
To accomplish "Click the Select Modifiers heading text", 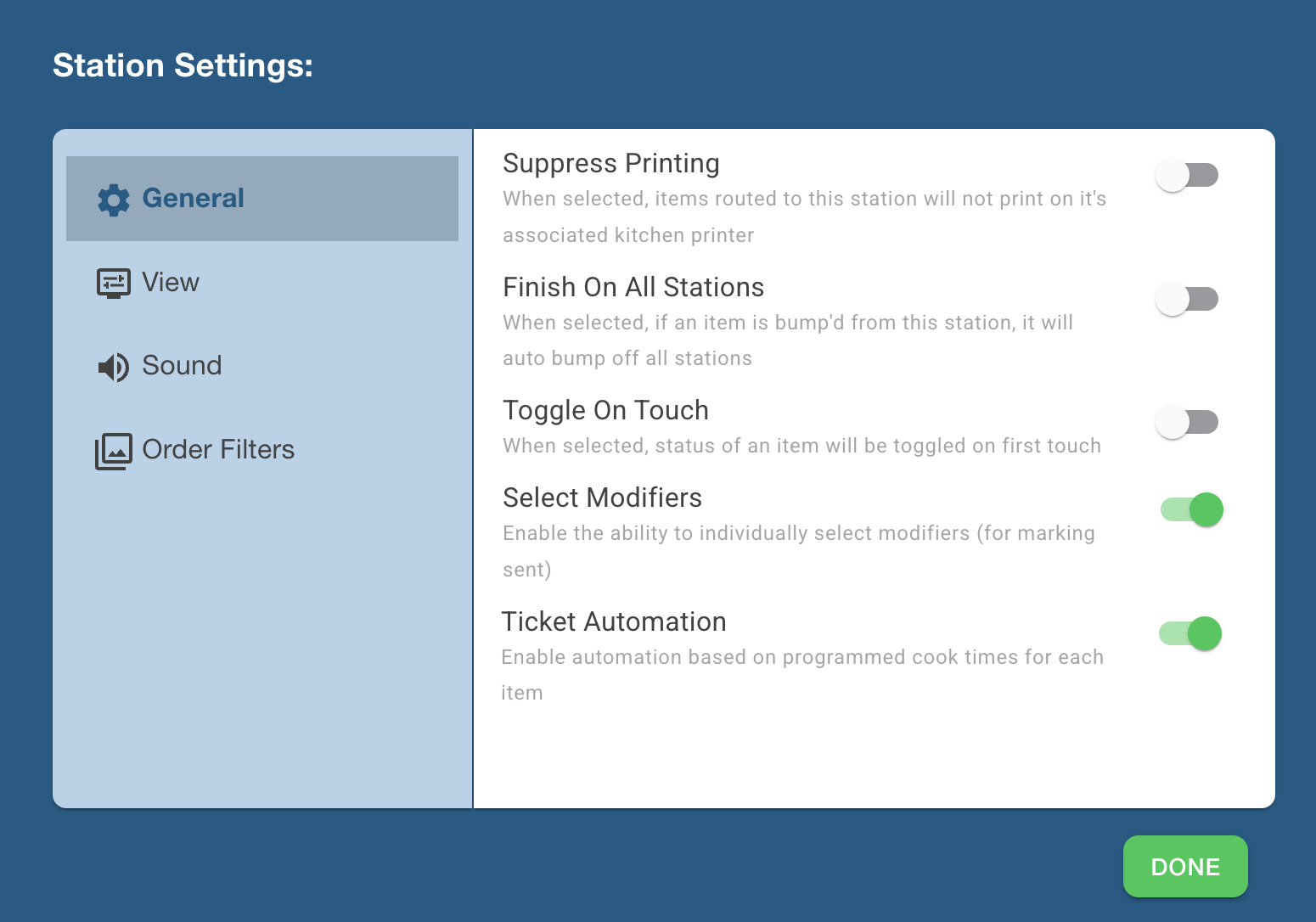I will coord(603,498).
